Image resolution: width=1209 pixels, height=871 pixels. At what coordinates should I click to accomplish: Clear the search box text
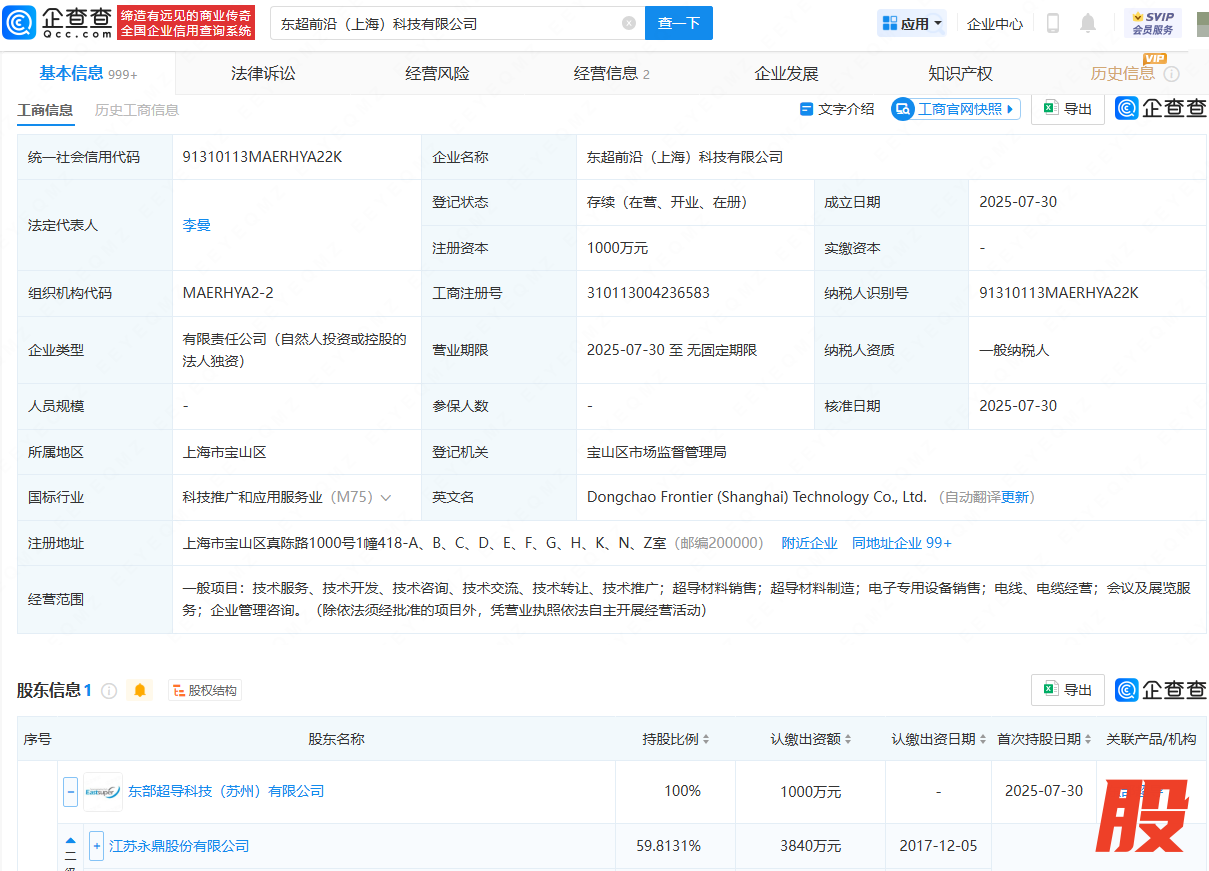[x=628, y=23]
